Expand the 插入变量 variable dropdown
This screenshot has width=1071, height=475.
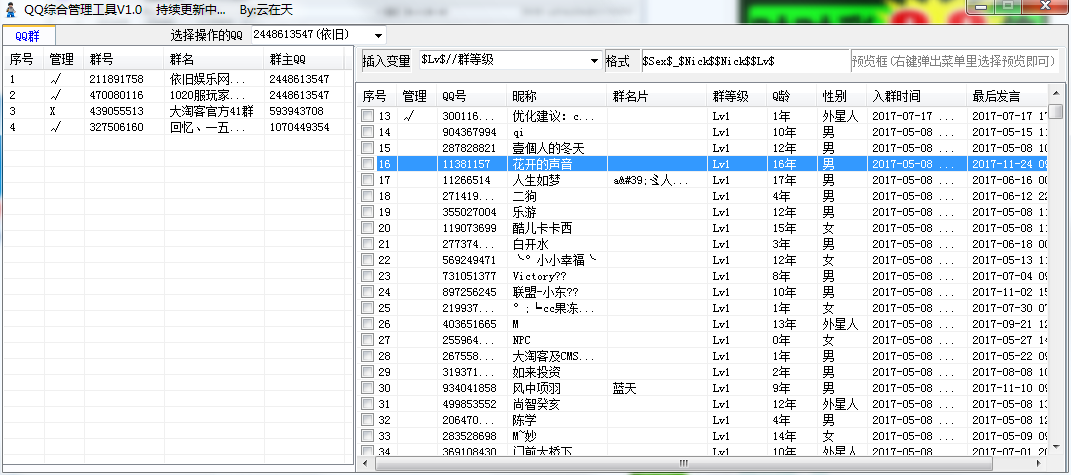click(x=592, y=61)
